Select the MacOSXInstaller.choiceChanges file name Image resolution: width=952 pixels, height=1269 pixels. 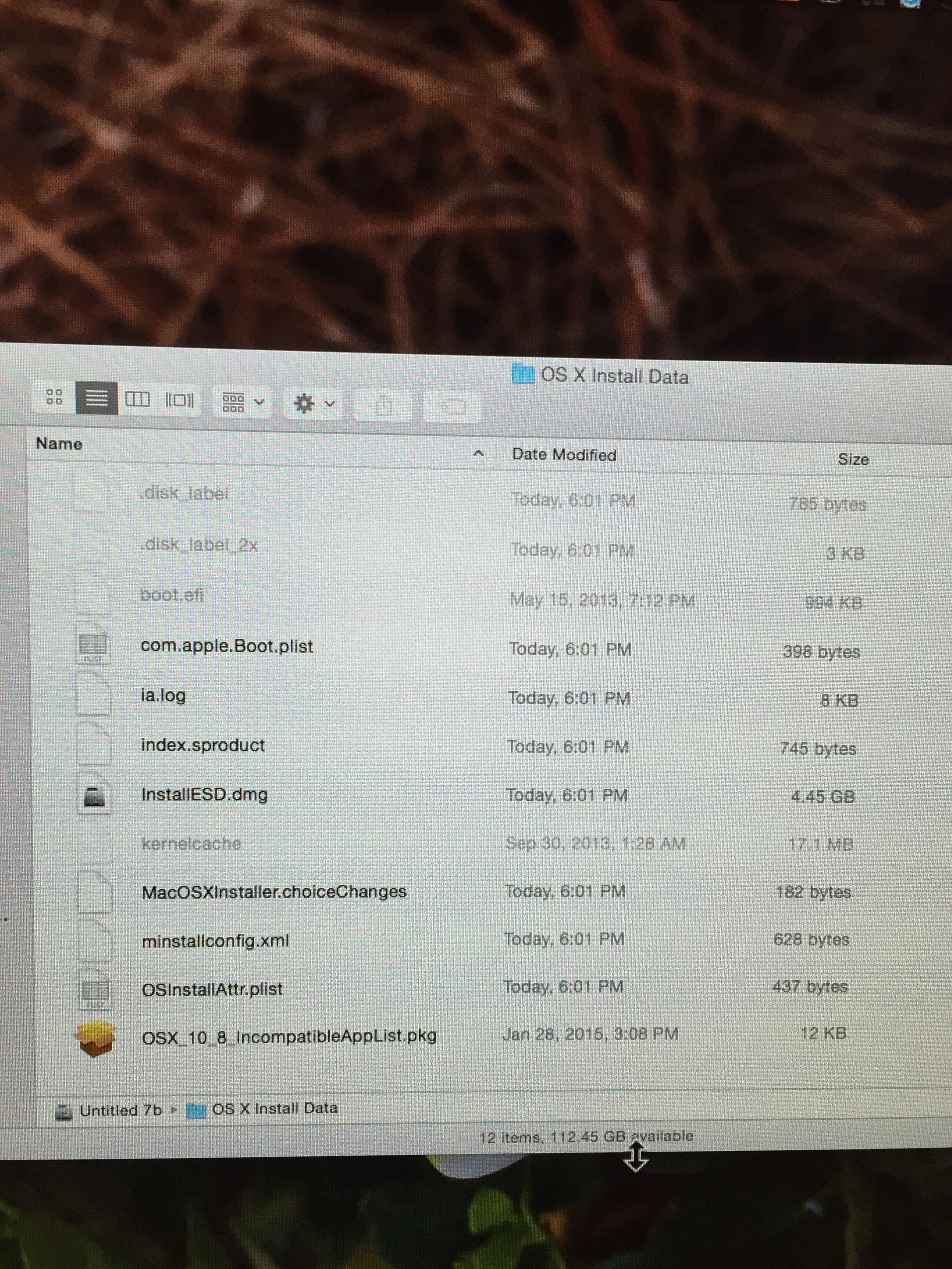pos(274,892)
